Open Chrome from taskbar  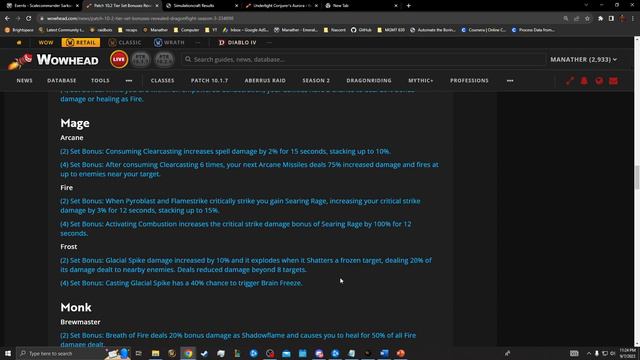click(x=188, y=353)
